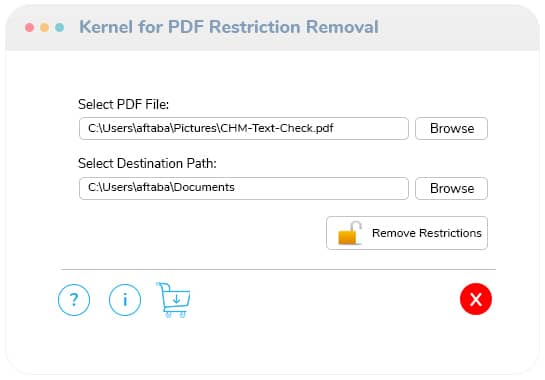Open help via the question mark icon
Screen dimensions: 545x380
coord(74,300)
